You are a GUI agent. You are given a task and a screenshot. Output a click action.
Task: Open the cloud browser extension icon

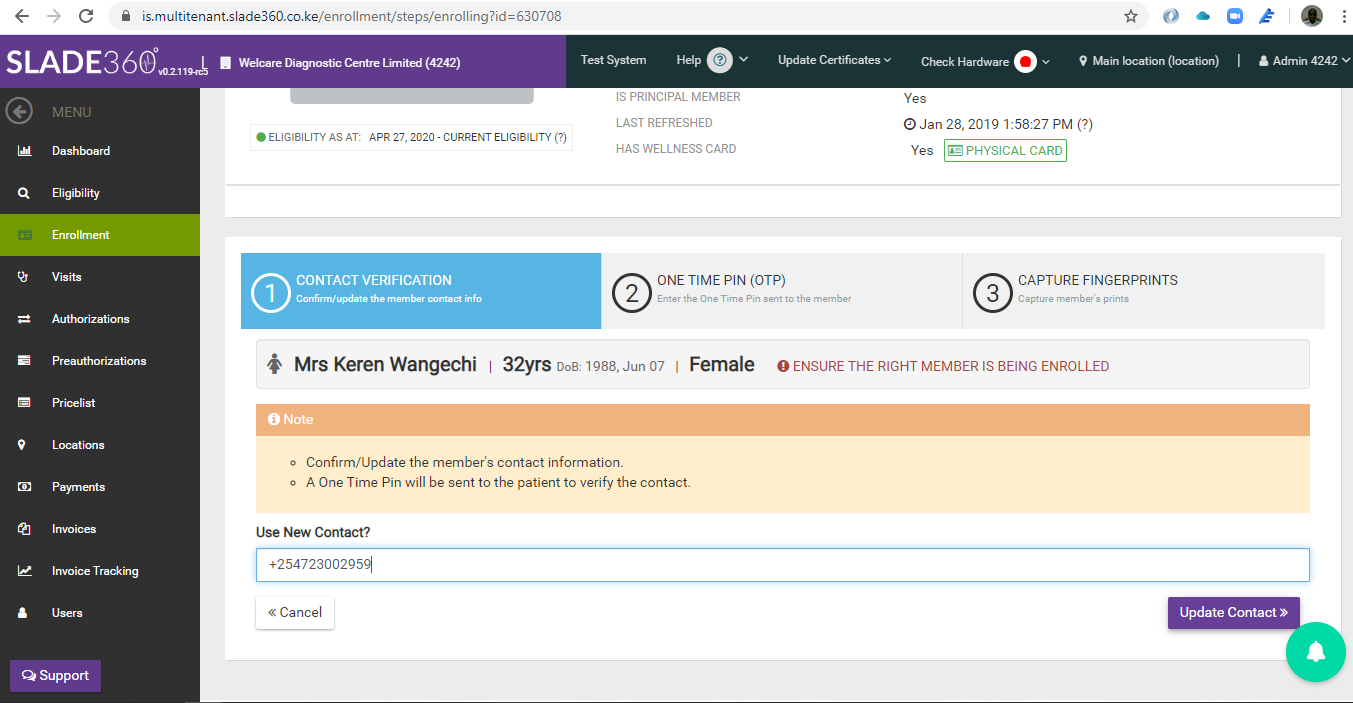point(1203,16)
